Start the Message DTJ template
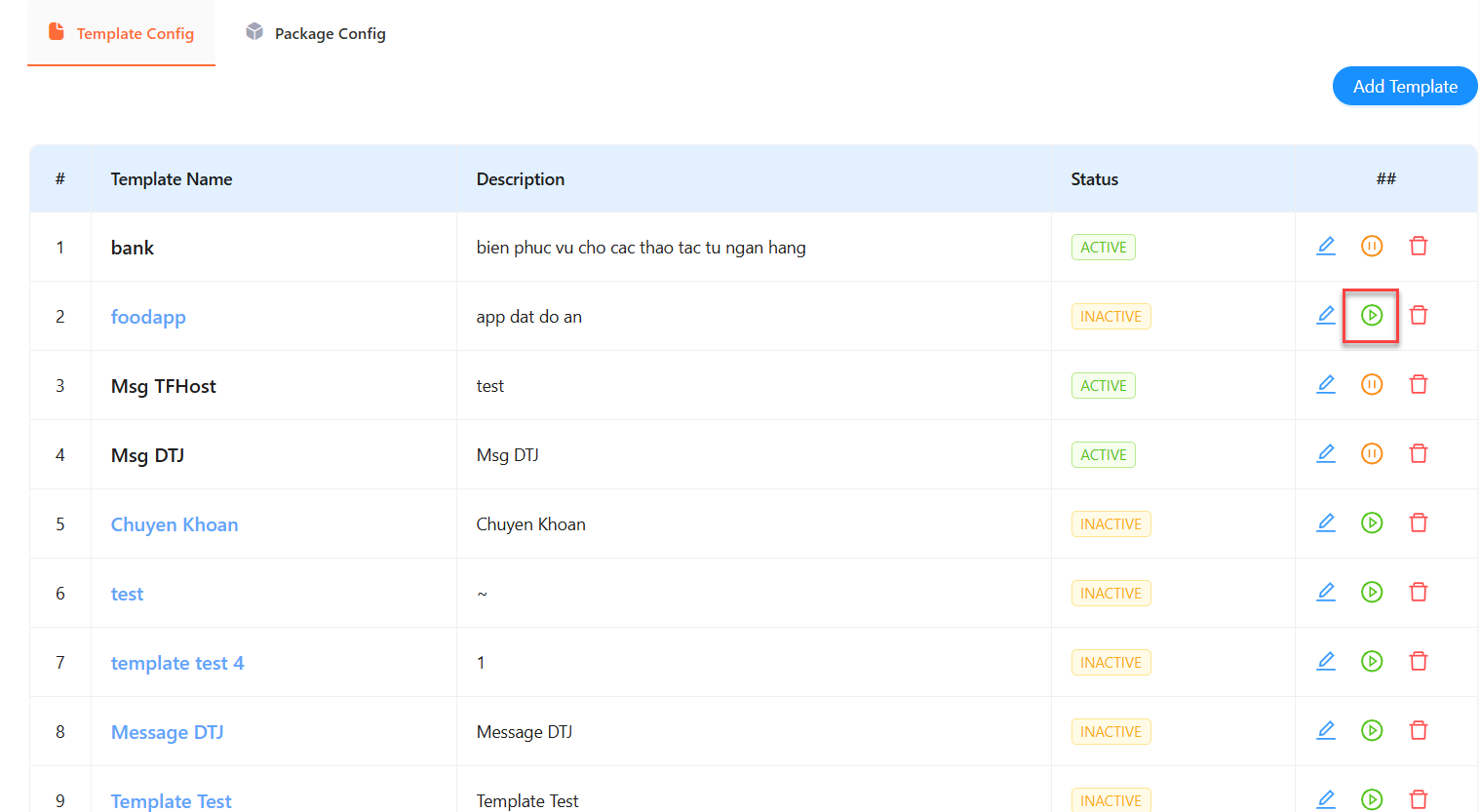 (x=1372, y=729)
